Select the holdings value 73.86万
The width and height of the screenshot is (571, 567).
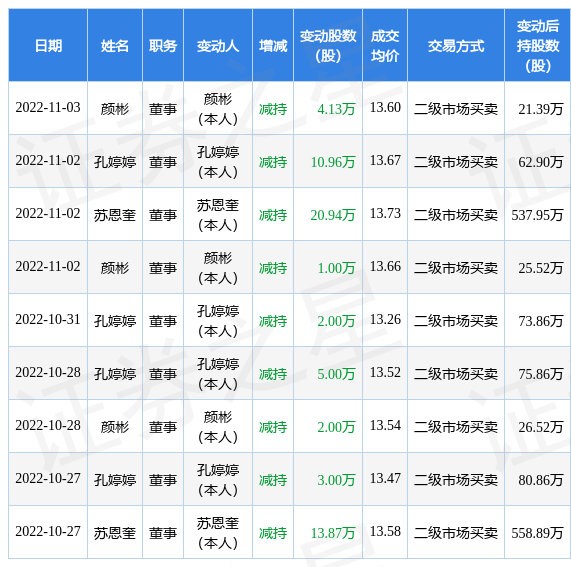pos(541,321)
